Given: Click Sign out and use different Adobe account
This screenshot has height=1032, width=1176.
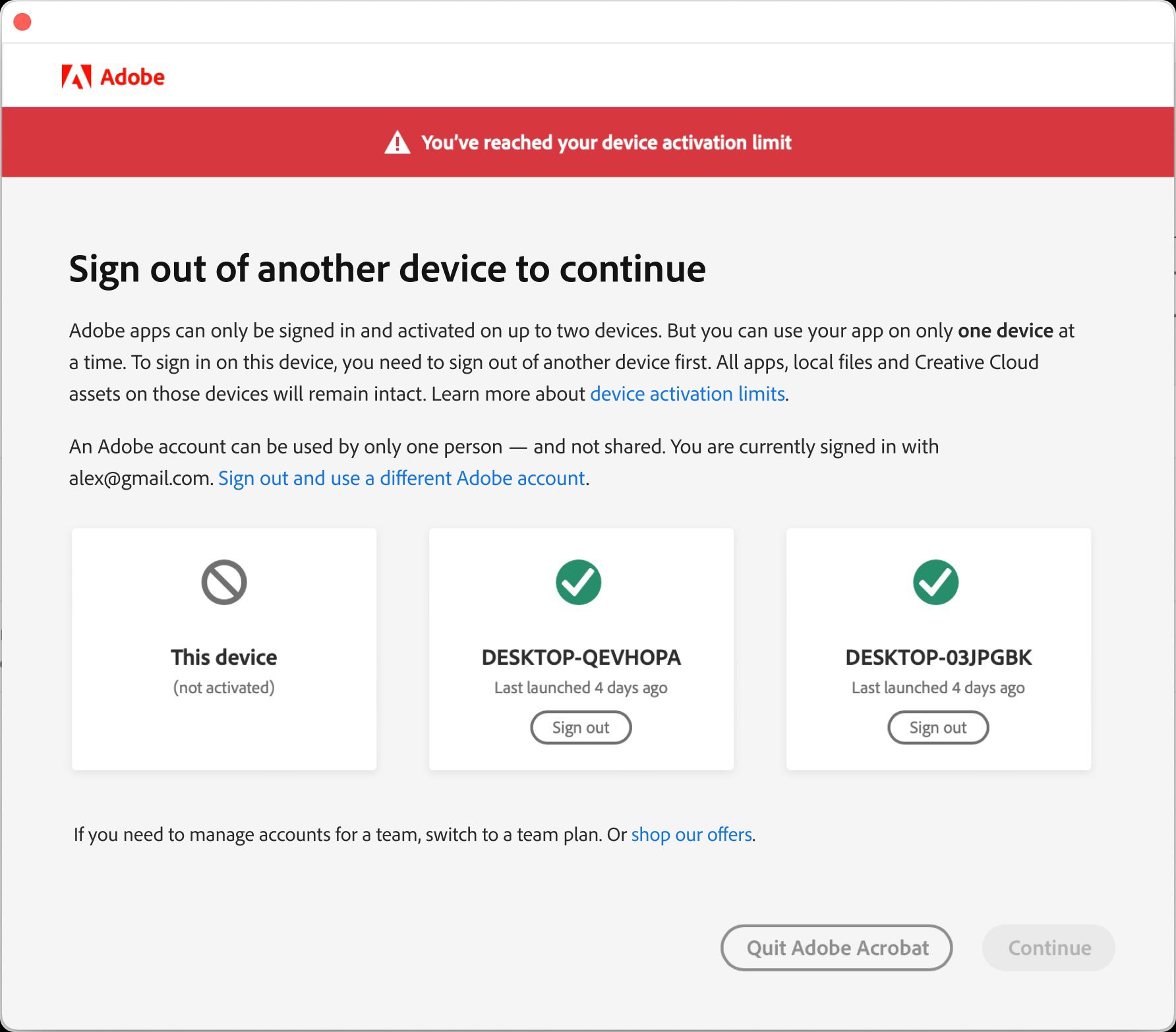Looking at the screenshot, I should [401, 478].
